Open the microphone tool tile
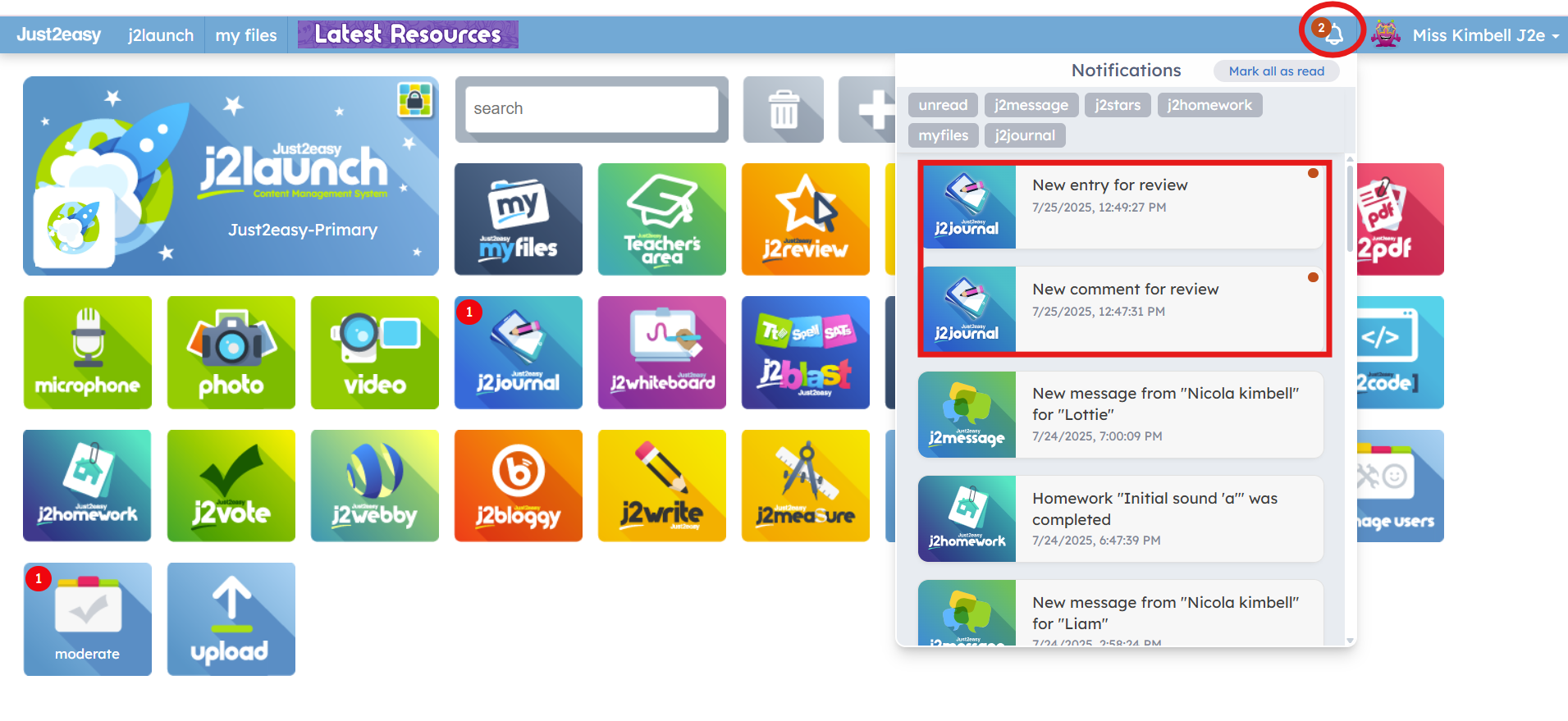The image size is (1568, 721). click(x=88, y=353)
